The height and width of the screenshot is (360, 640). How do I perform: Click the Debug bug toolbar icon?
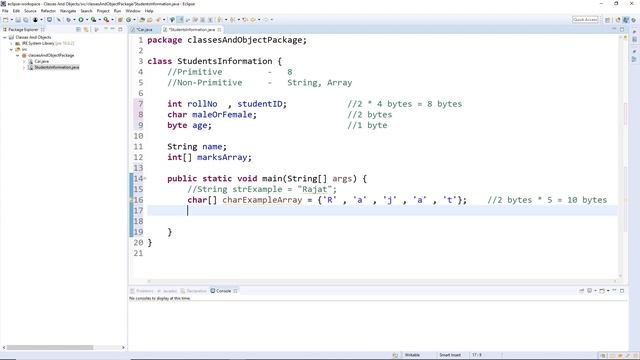pos(69,20)
